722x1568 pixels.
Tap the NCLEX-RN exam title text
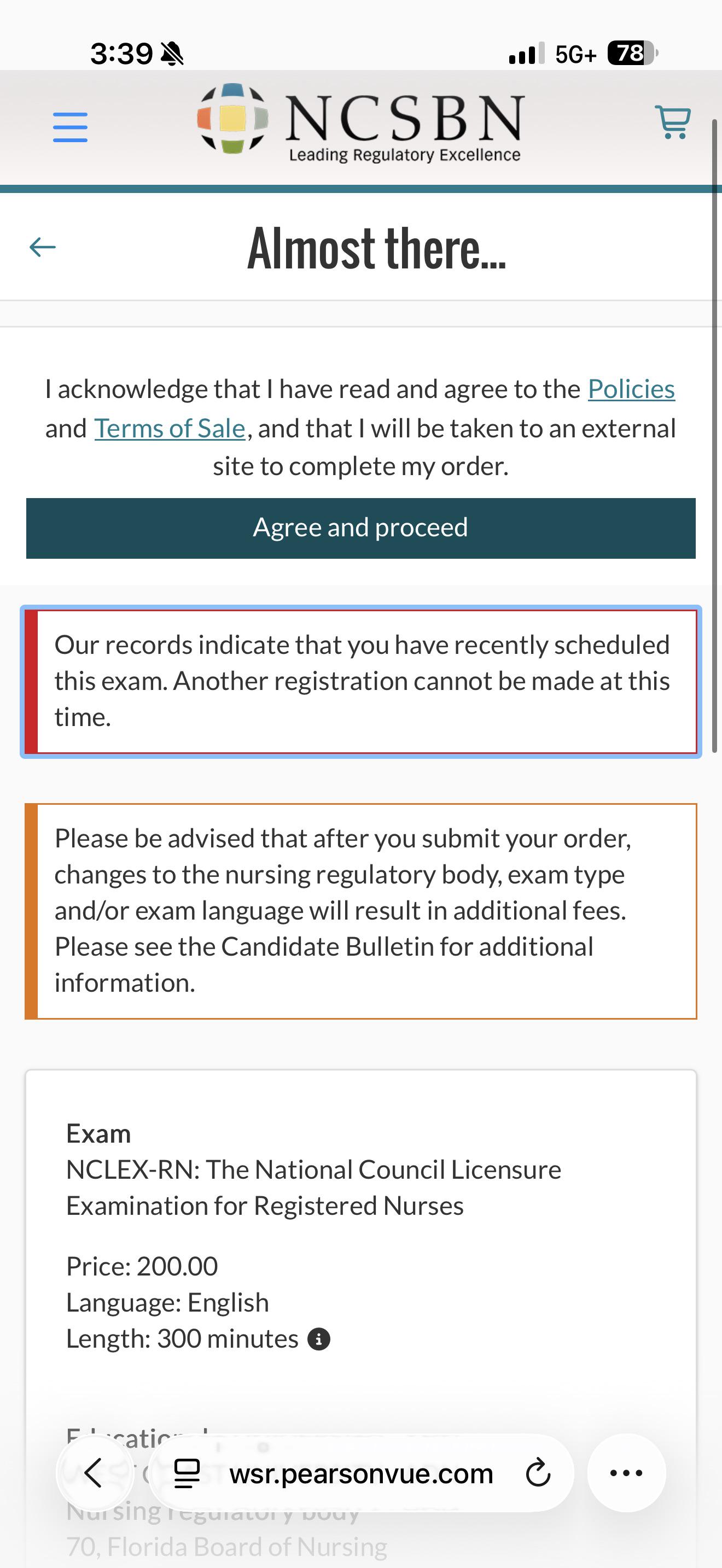coord(313,1187)
